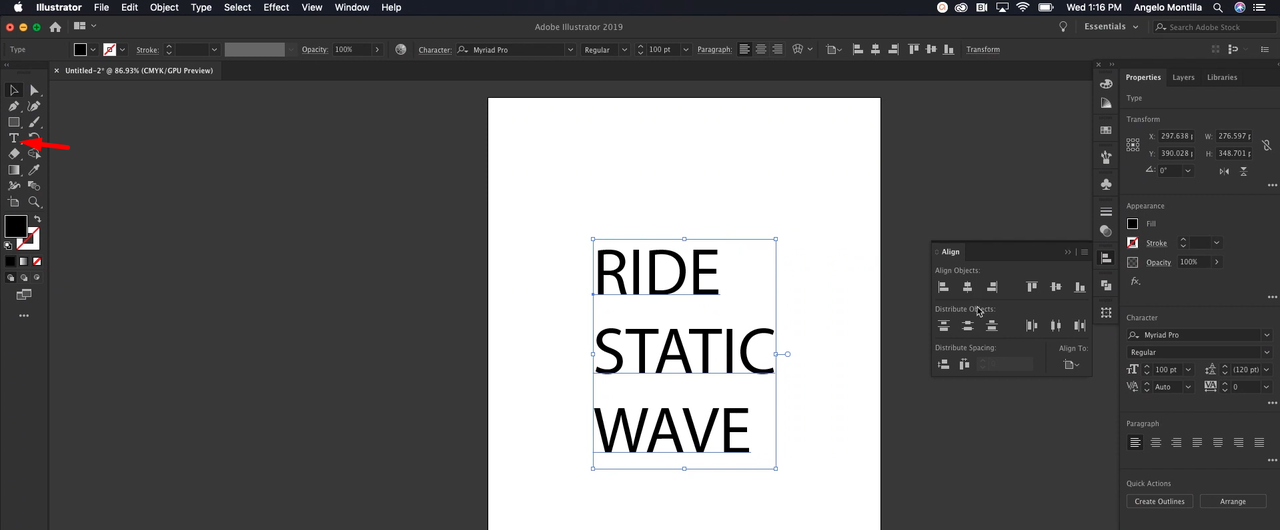1280x530 pixels.
Task: Switch to the Layers tab
Action: pos(1183,77)
